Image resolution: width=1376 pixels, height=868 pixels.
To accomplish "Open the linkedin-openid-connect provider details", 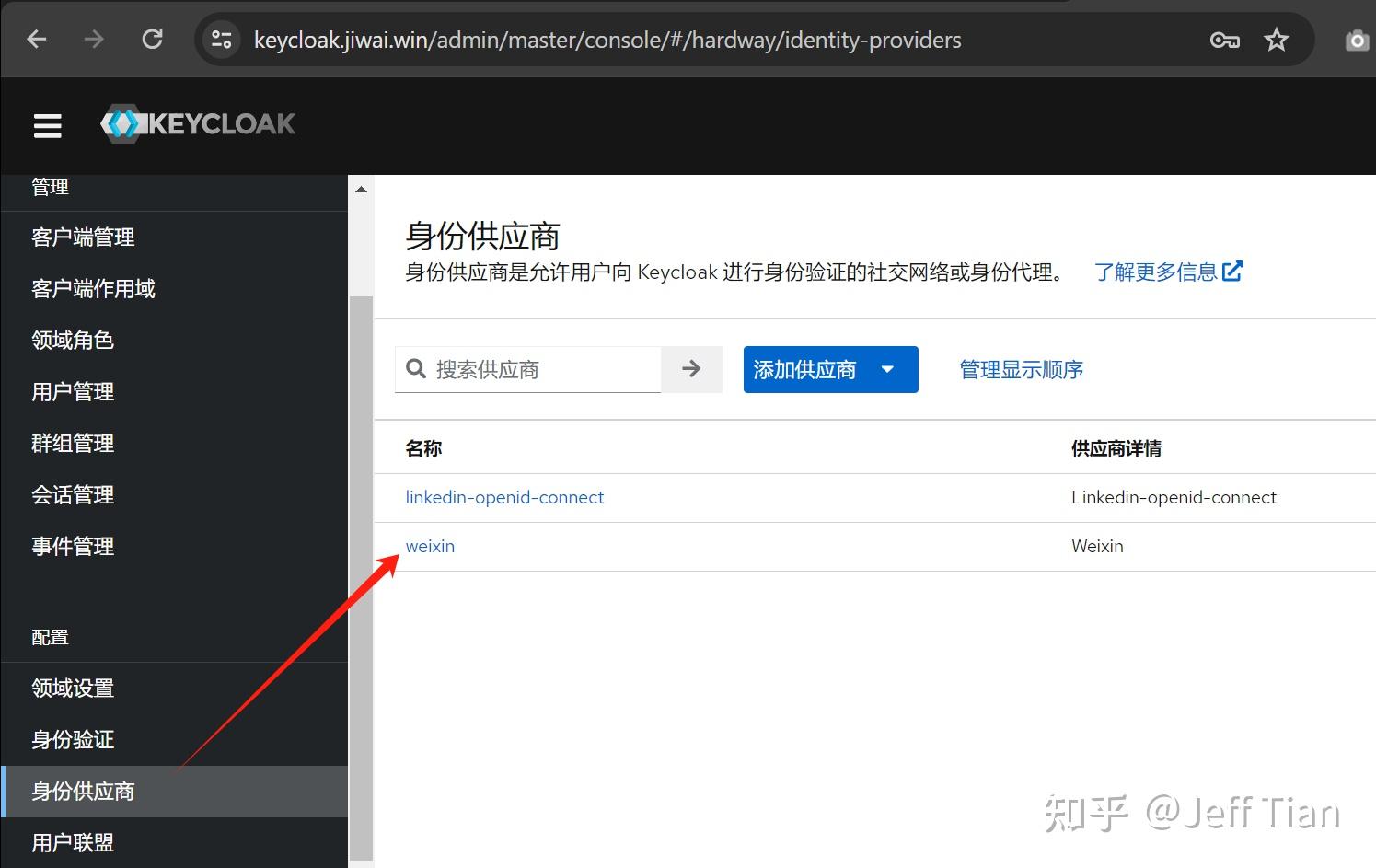I will (504, 497).
